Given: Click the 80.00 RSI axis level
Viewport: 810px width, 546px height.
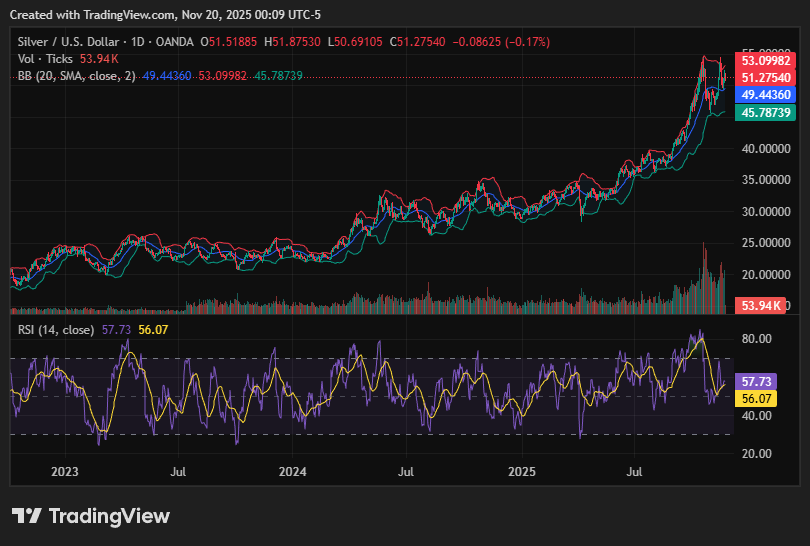Looking at the screenshot, I should tap(755, 339).
